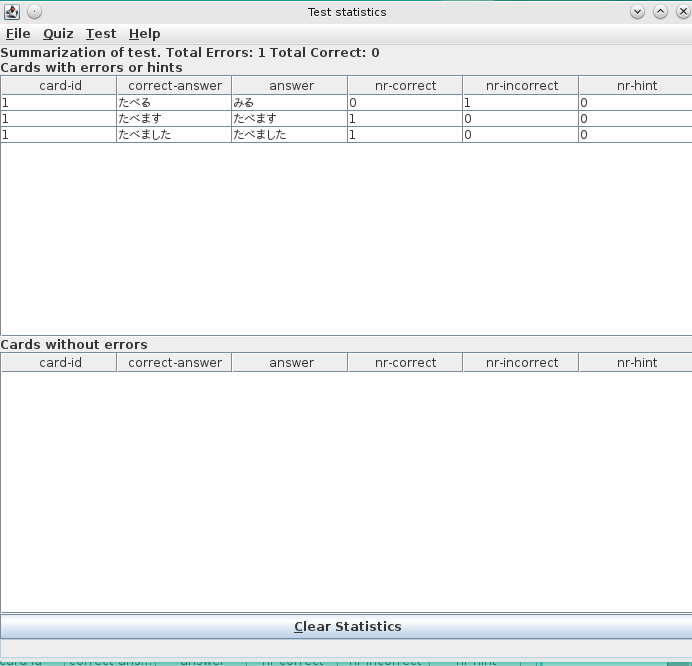
Task: Click card-id header in Cards without errors table
Action: coord(59,362)
